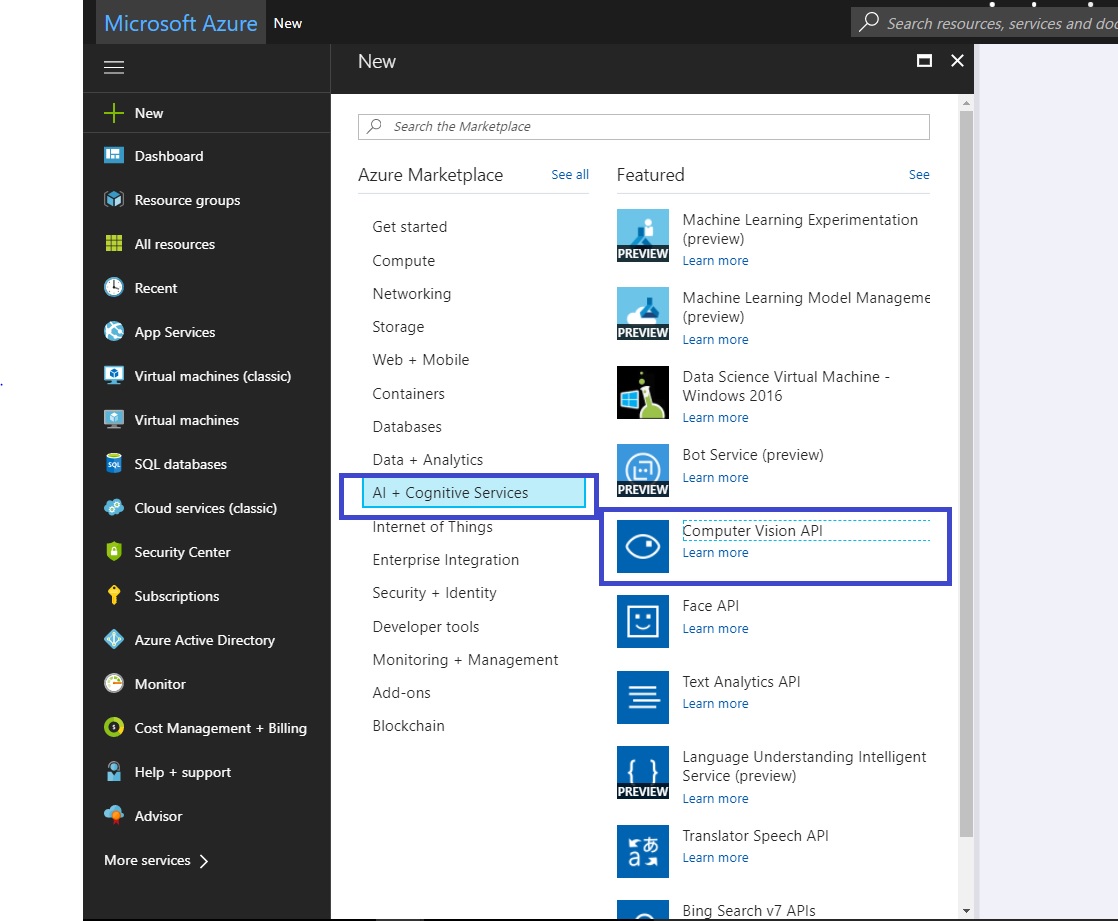Click the Azure Active Directory icon
This screenshot has height=921, width=1118.
(x=113, y=639)
